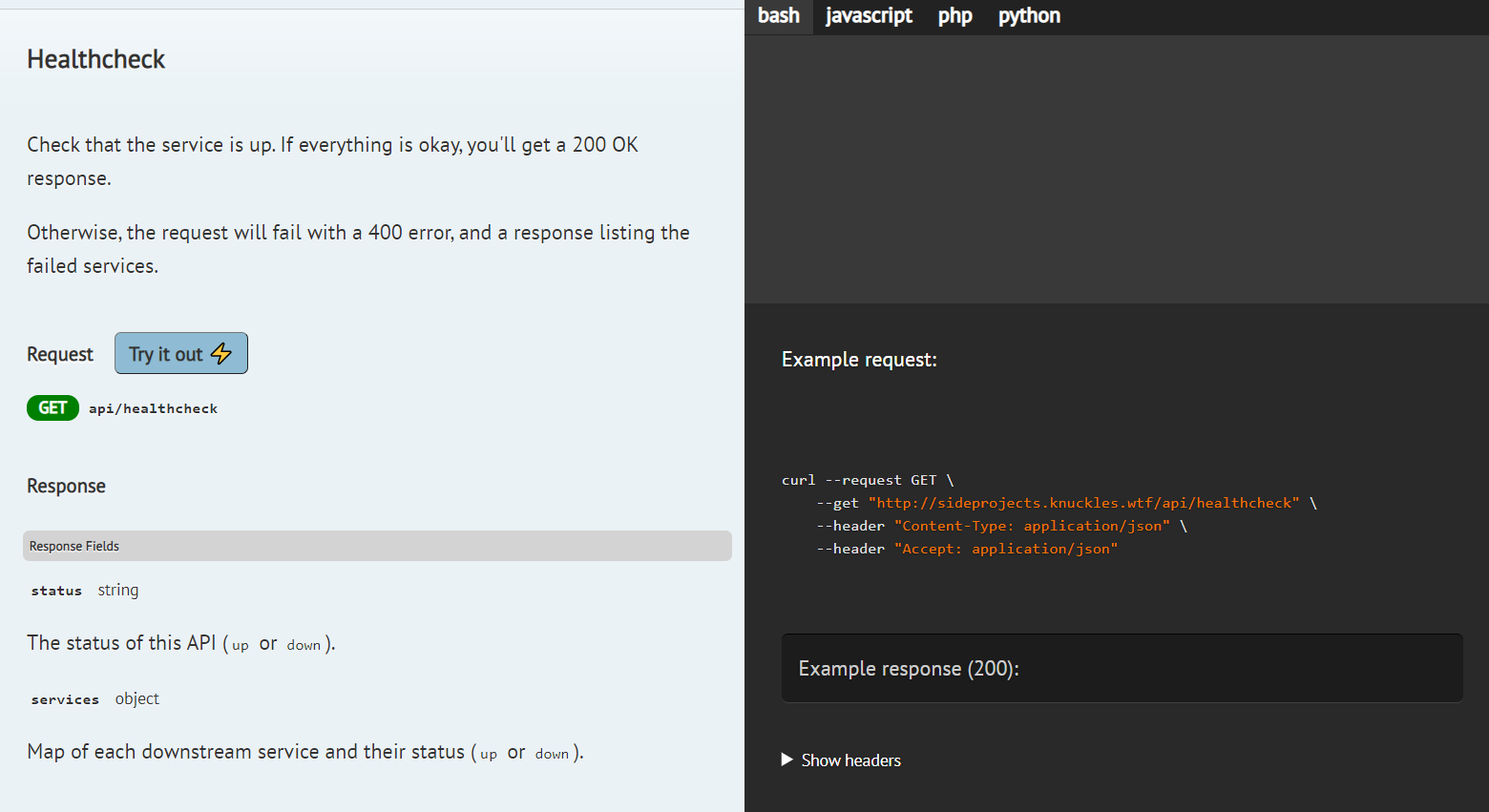The height and width of the screenshot is (812, 1489).
Task: Select the javascript example tab
Action: point(869,16)
